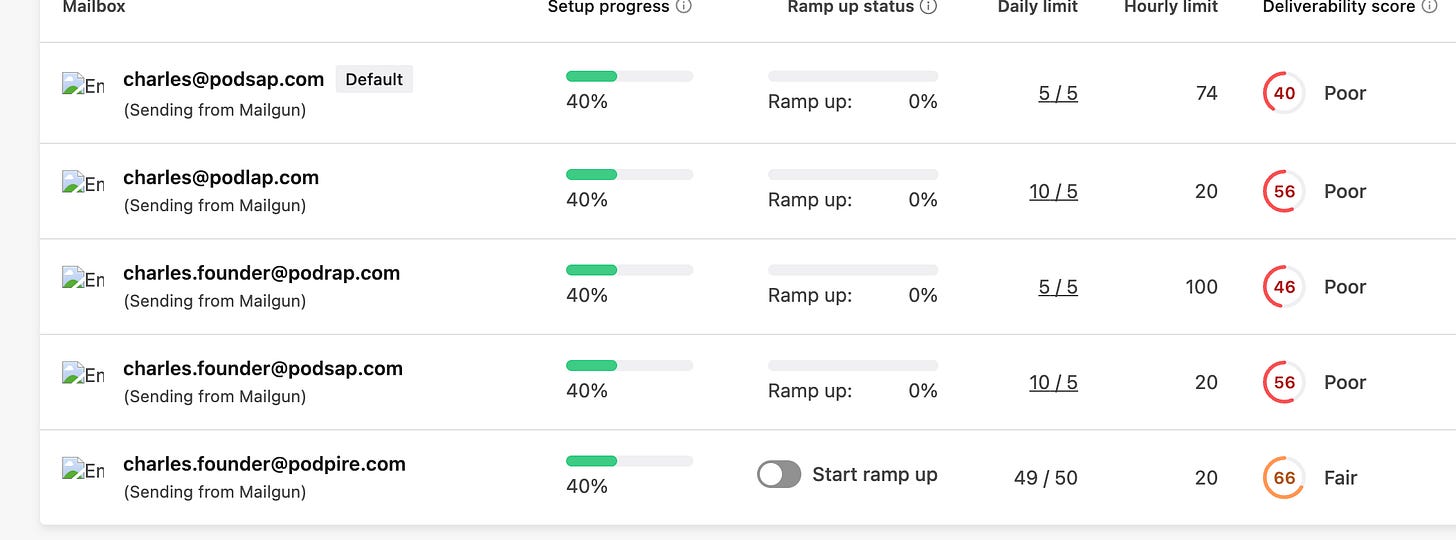Viewport: 1456px width, 540px height.
Task: Open daily limit 10 / 5 for charles@podlap.com
Action: tap(1053, 191)
